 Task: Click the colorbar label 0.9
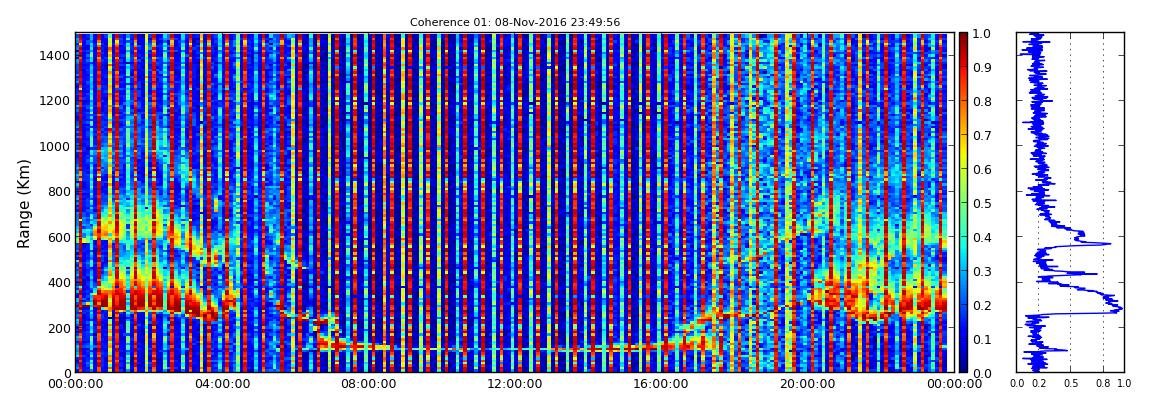coord(981,67)
